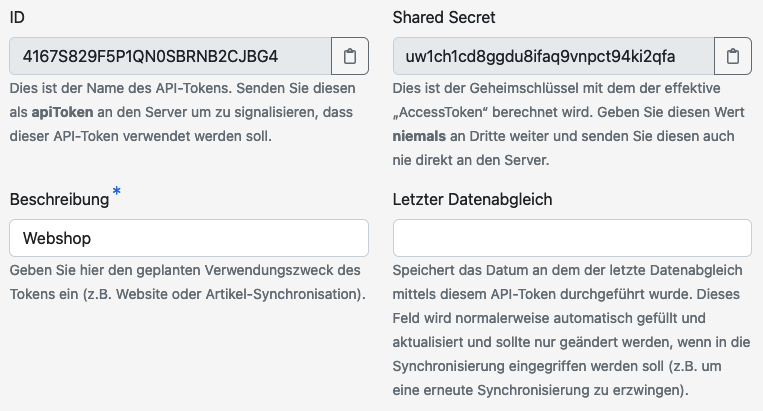Focus the empty Letzter Datenabgleich field
Image resolution: width=763 pixels, height=411 pixels.
coord(572,238)
